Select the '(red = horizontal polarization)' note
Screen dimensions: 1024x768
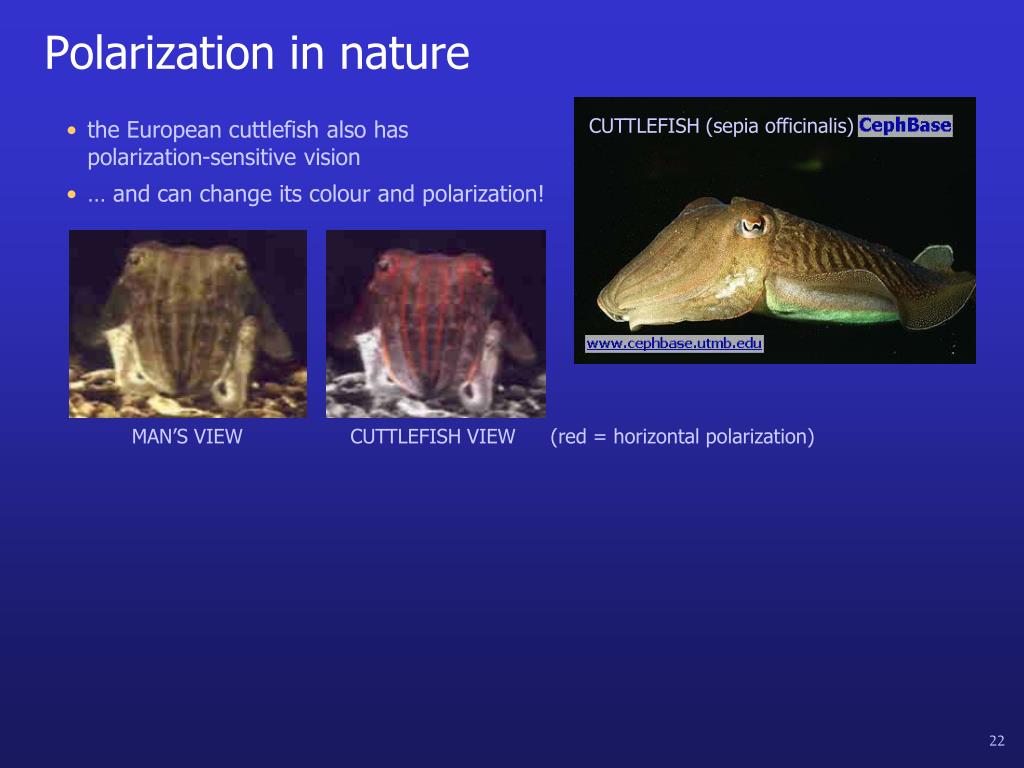682,437
